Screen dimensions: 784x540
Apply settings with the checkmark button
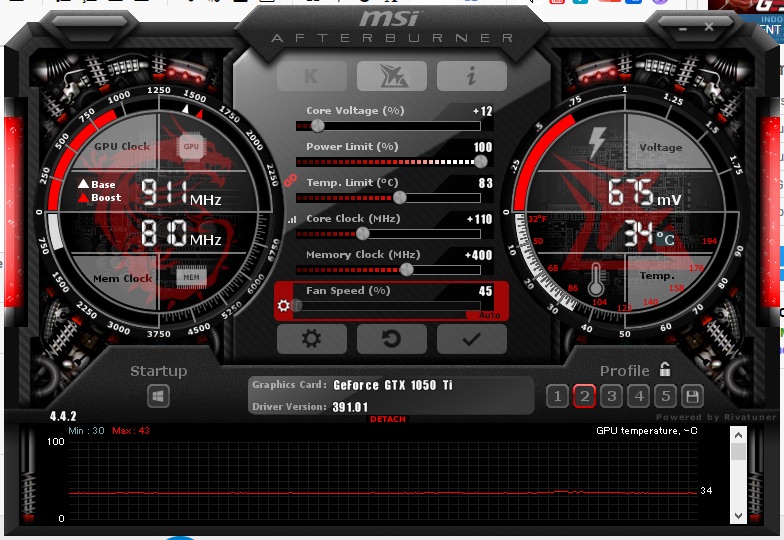(x=471, y=339)
